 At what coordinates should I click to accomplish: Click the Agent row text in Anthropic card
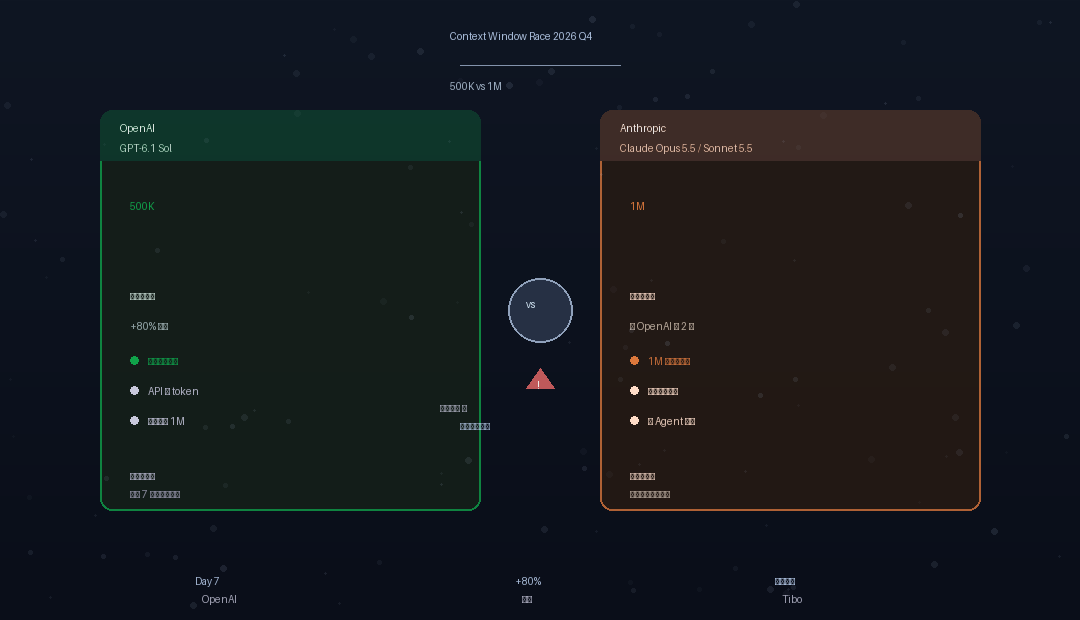(x=672, y=422)
